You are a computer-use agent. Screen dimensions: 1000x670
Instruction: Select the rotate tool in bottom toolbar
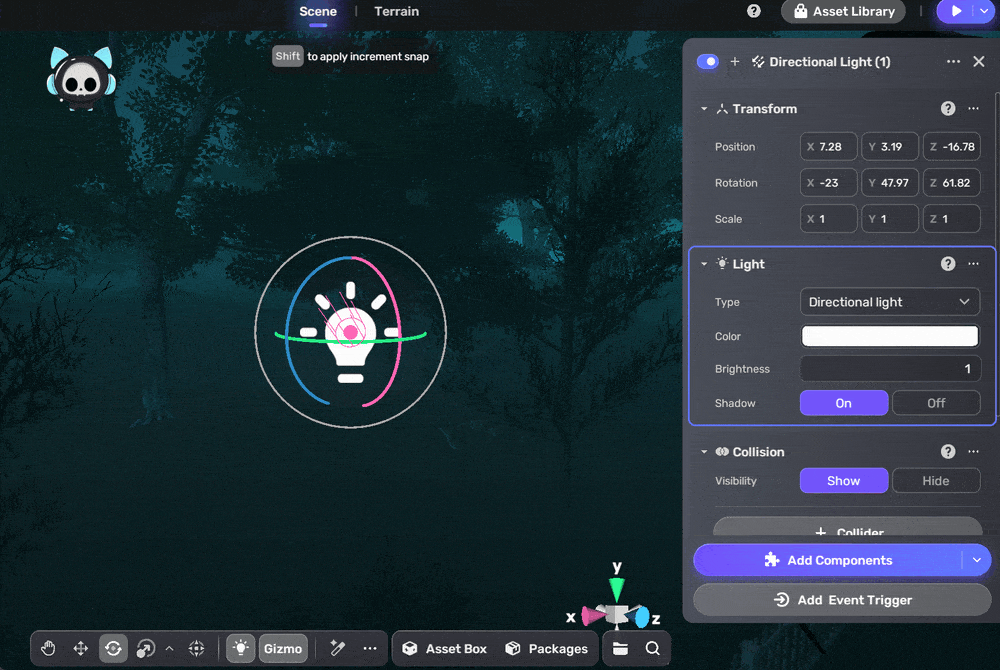(113, 649)
